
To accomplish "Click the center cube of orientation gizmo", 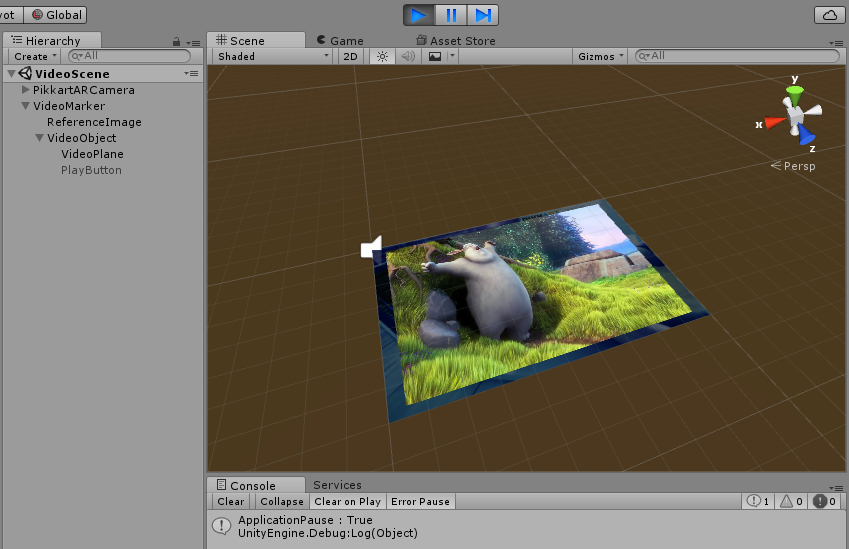I will click(795, 115).
